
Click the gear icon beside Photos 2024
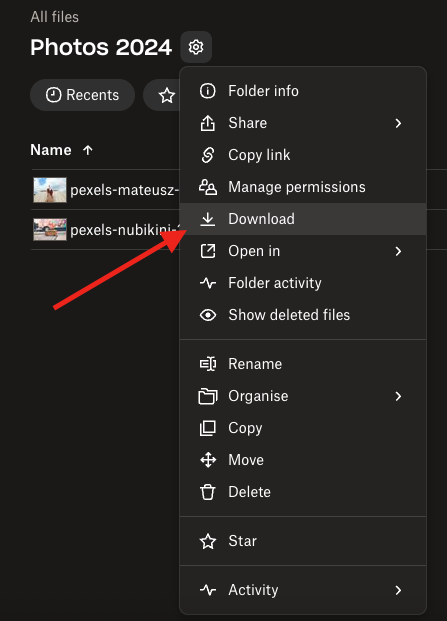(x=196, y=47)
